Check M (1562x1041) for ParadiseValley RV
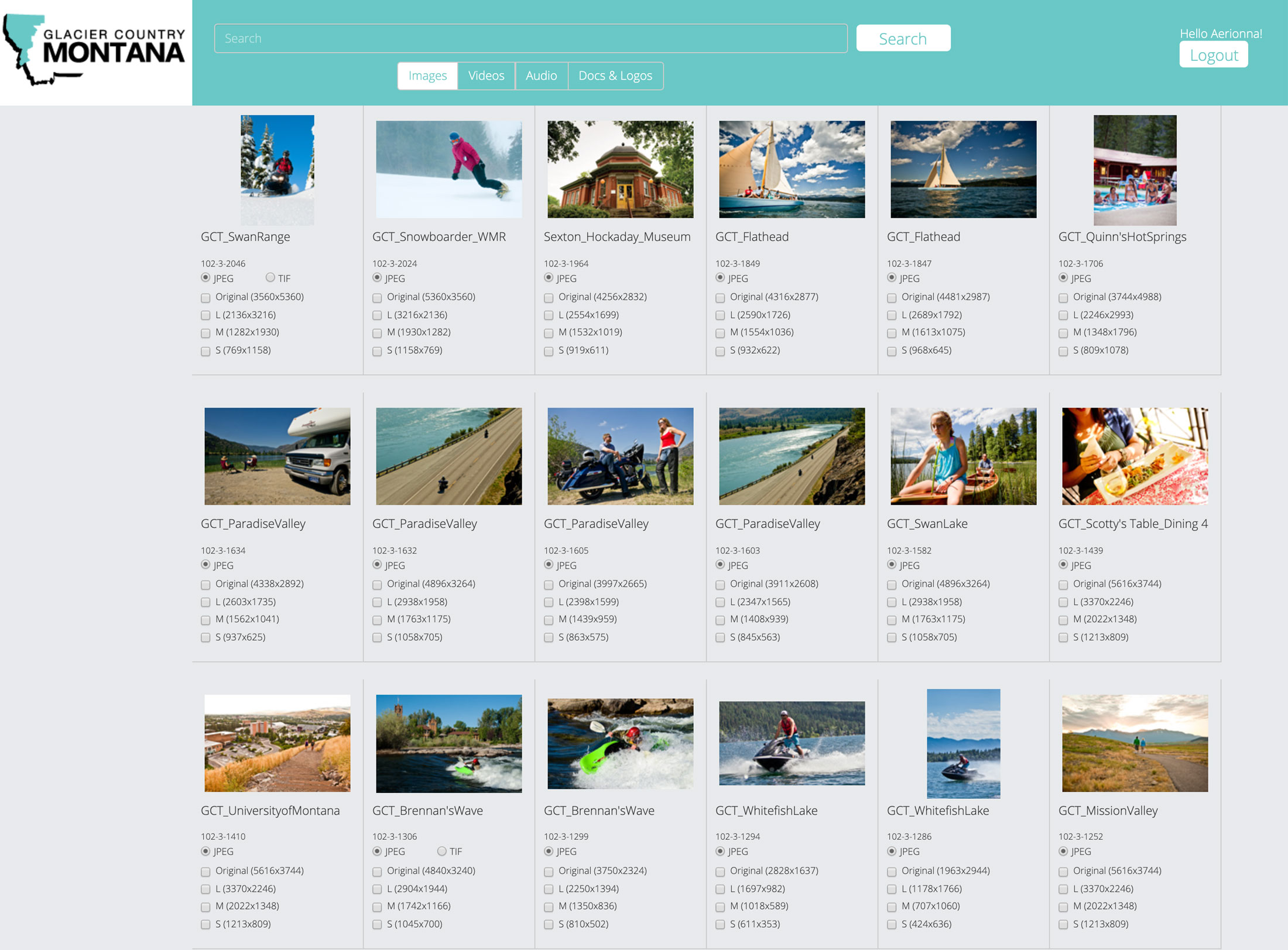1288x950 pixels. pos(205,620)
